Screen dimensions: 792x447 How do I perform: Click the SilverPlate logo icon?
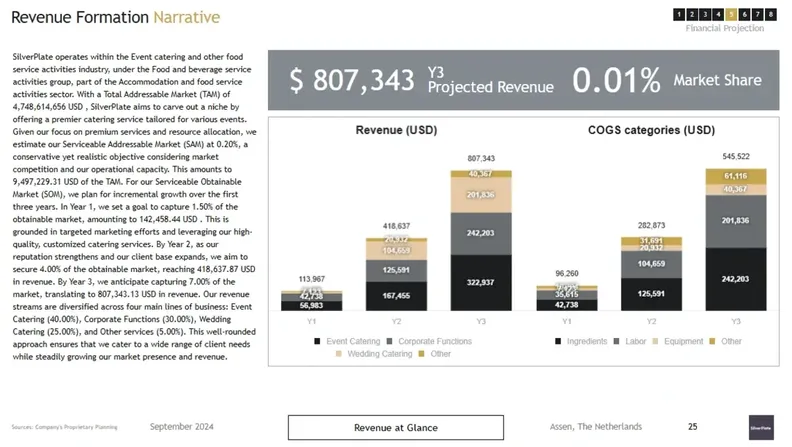coord(761,427)
